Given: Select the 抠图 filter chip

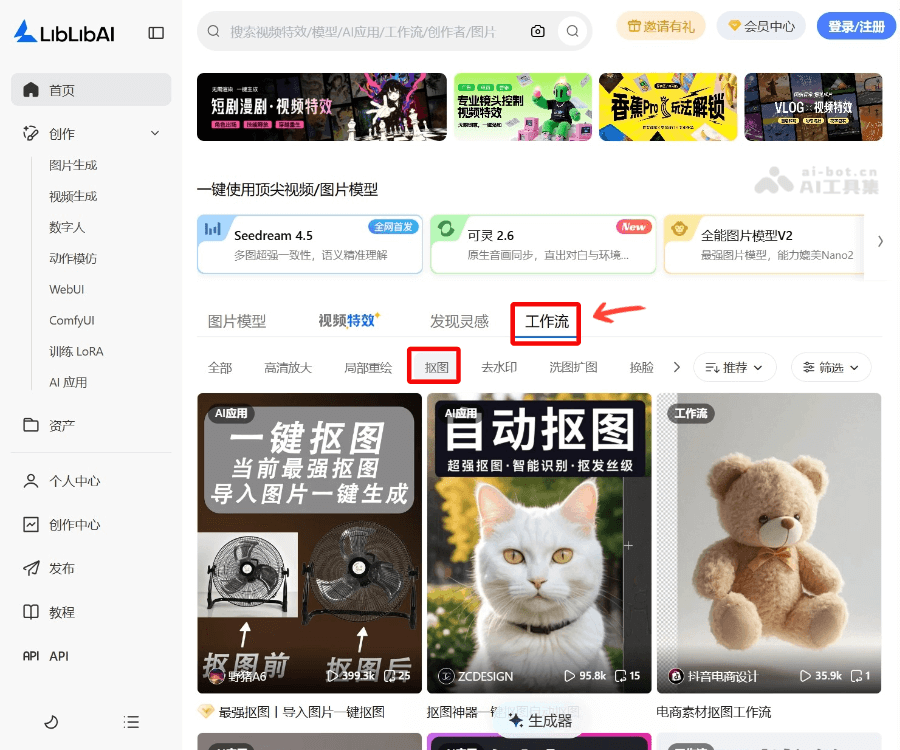Looking at the screenshot, I should (x=433, y=366).
